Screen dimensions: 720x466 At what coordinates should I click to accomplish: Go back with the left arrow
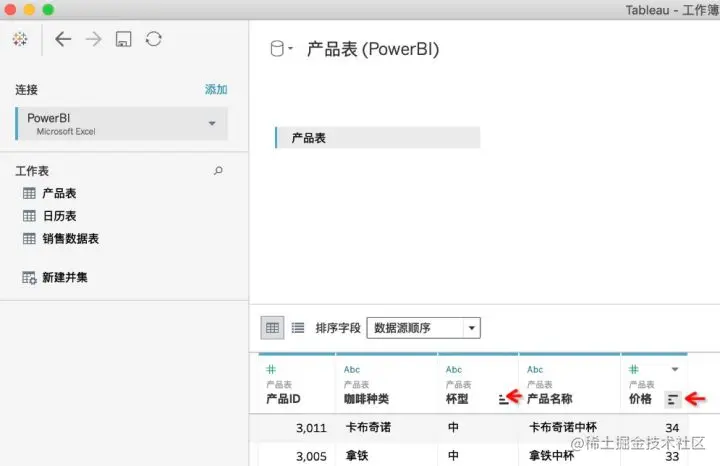[63, 39]
